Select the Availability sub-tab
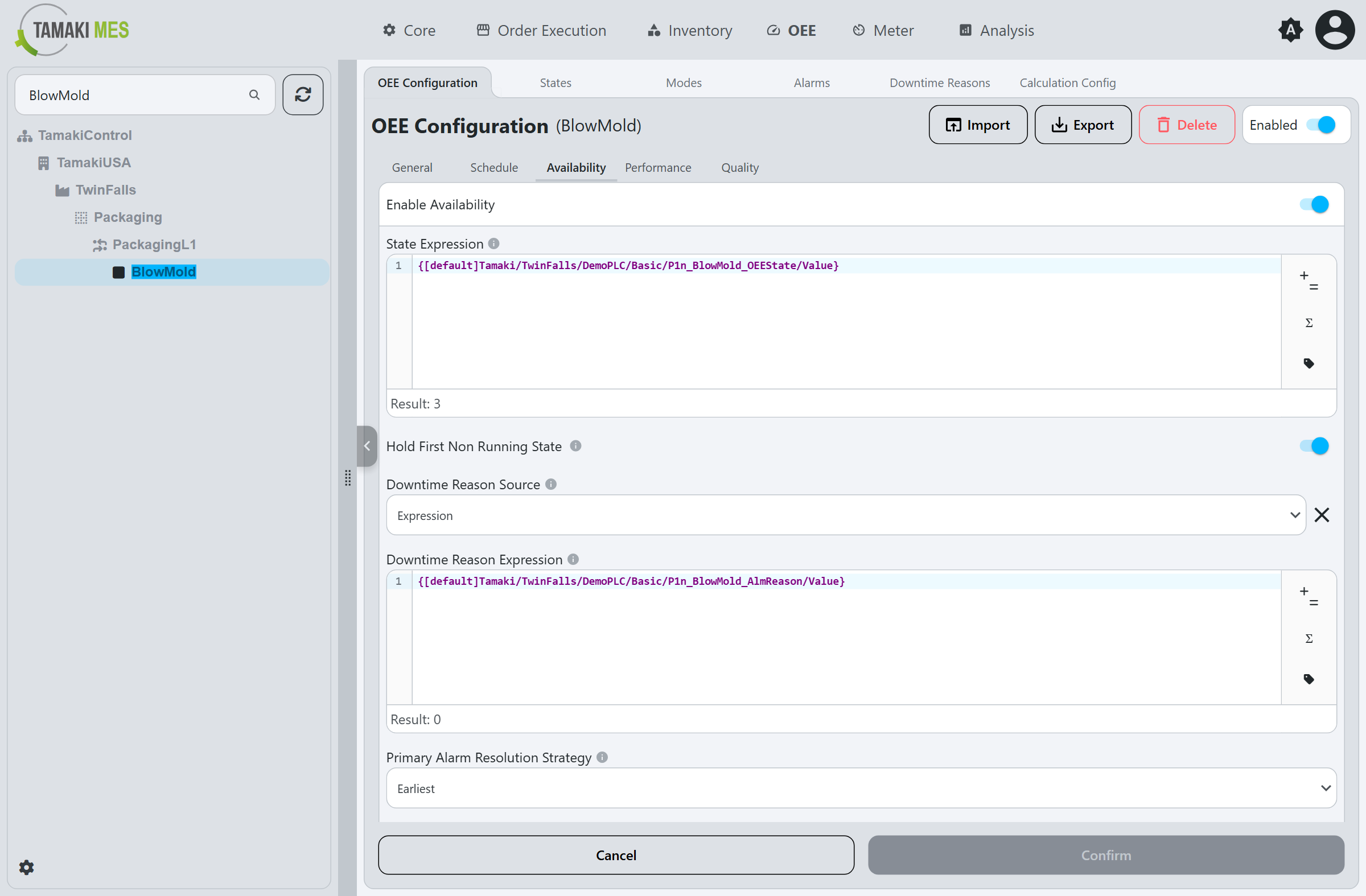The width and height of the screenshot is (1366, 896). [576, 167]
